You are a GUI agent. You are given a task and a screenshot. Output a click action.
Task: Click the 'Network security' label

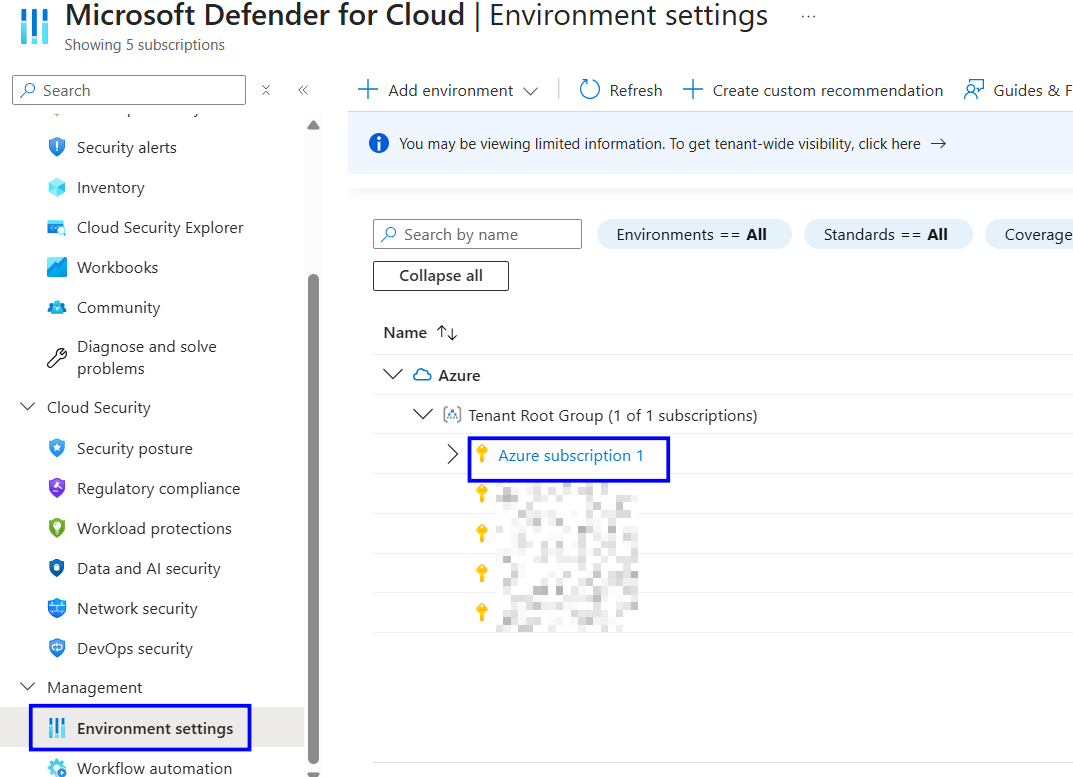pyautogui.click(x=137, y=608)
